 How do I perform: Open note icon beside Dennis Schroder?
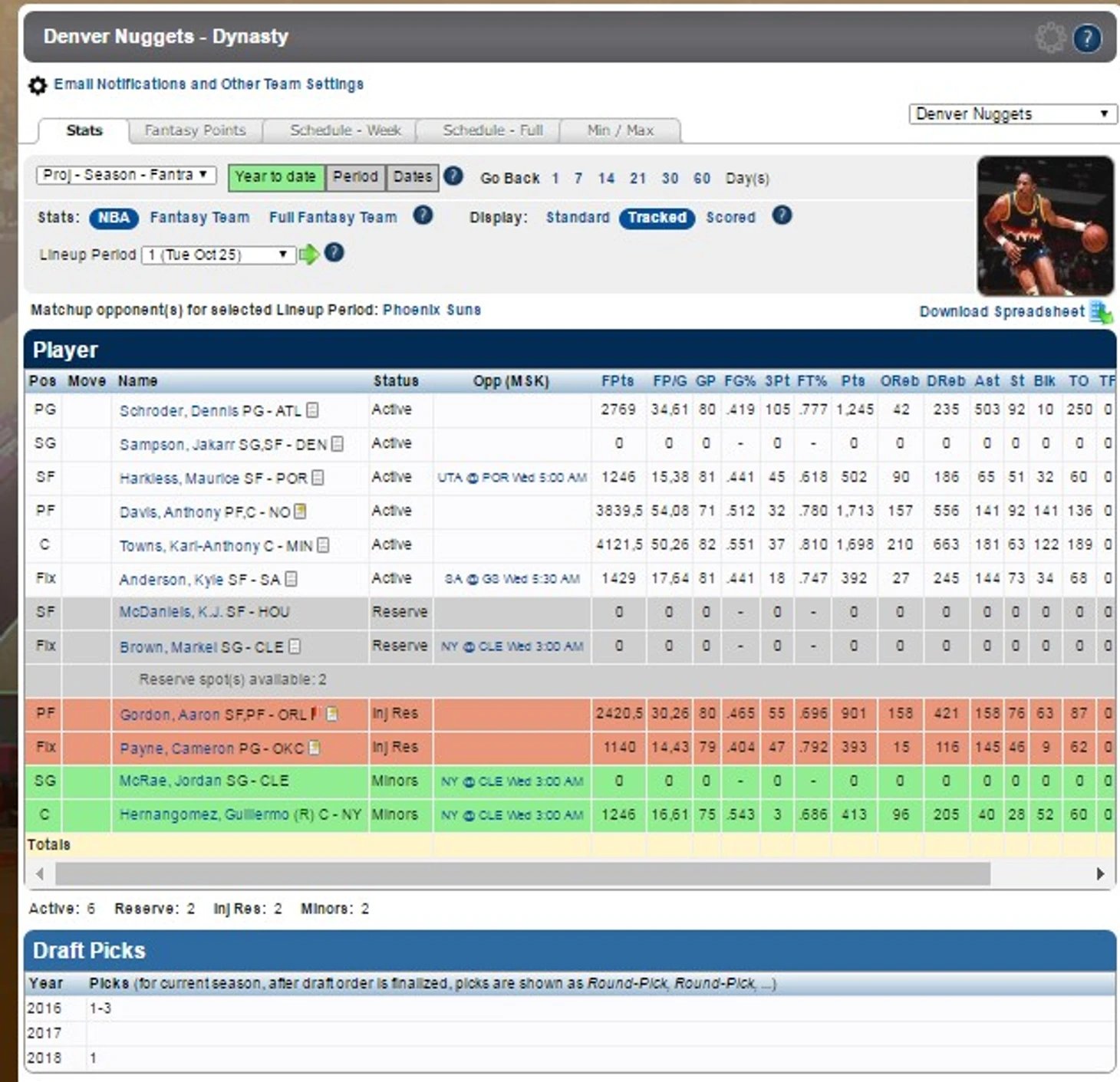(x=312, y=410)
